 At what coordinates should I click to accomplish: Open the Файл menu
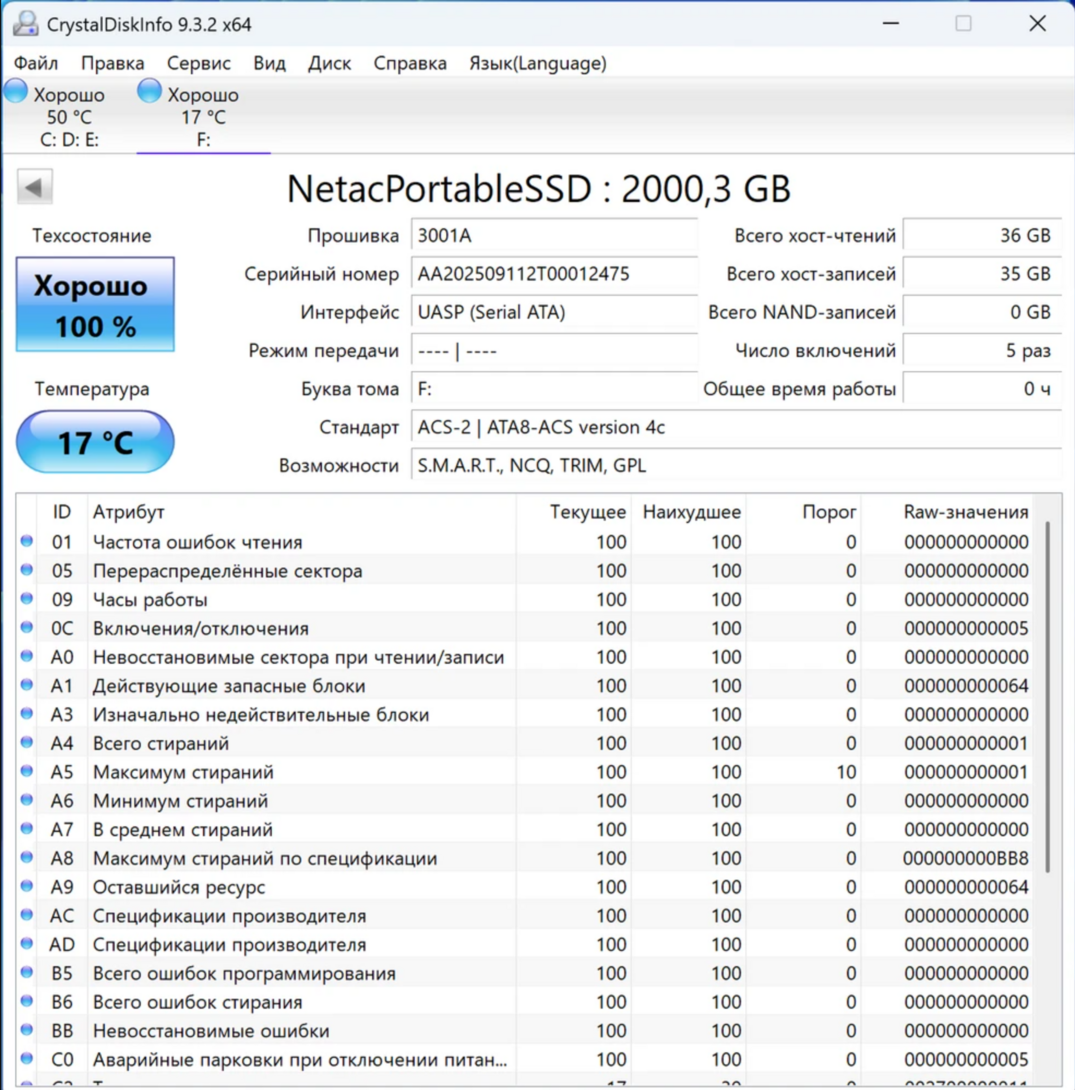coord(36,63)
